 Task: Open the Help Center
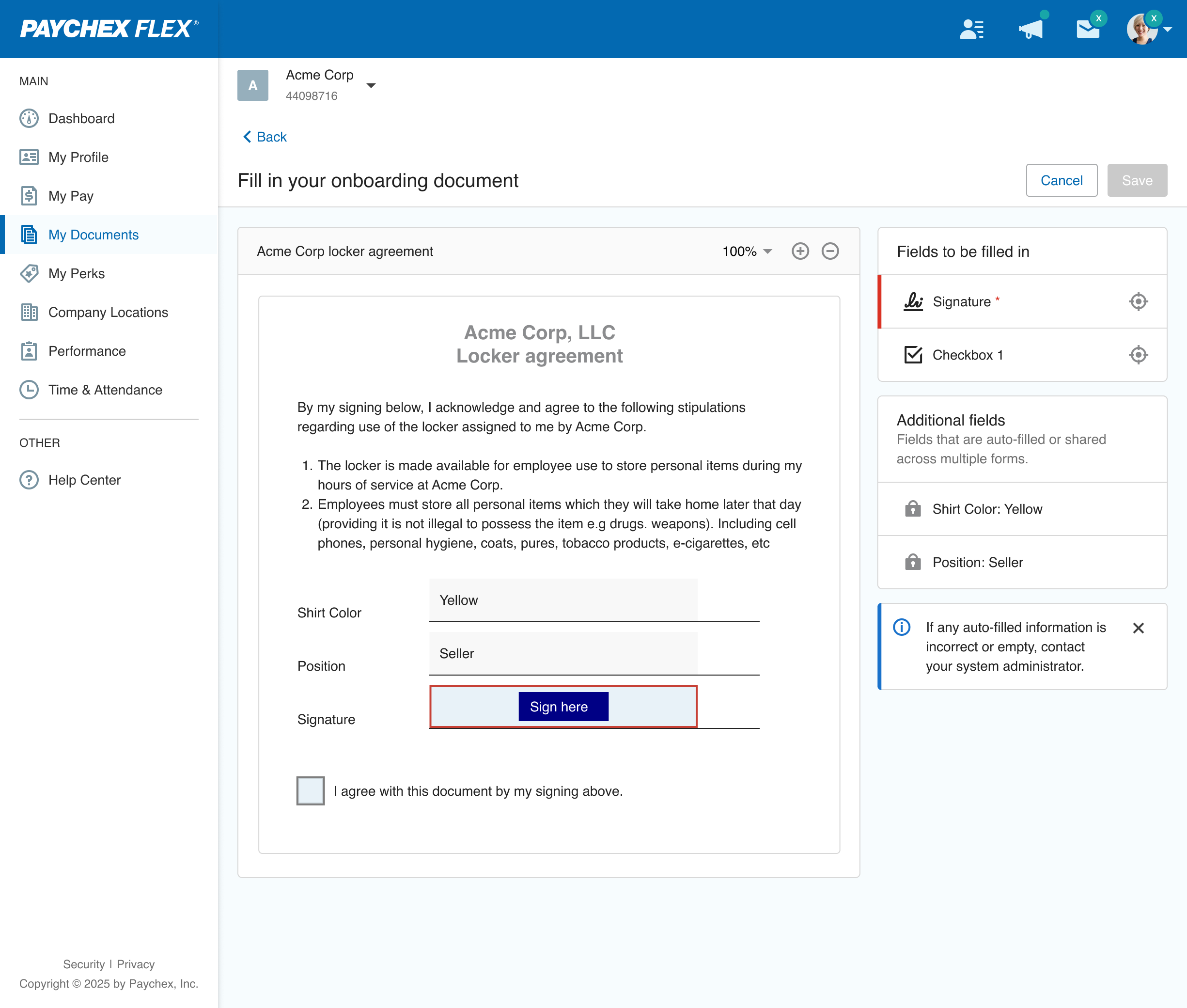109,480
